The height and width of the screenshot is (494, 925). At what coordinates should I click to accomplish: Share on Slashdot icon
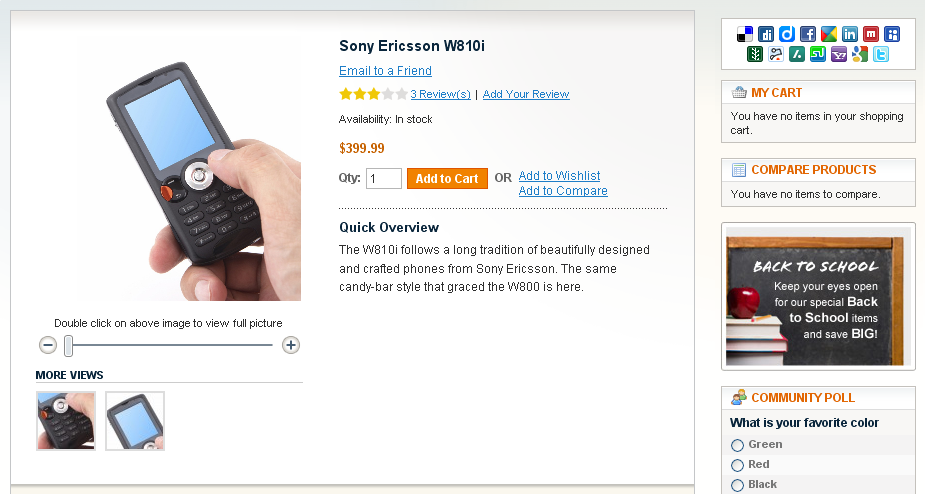(797, 54)
